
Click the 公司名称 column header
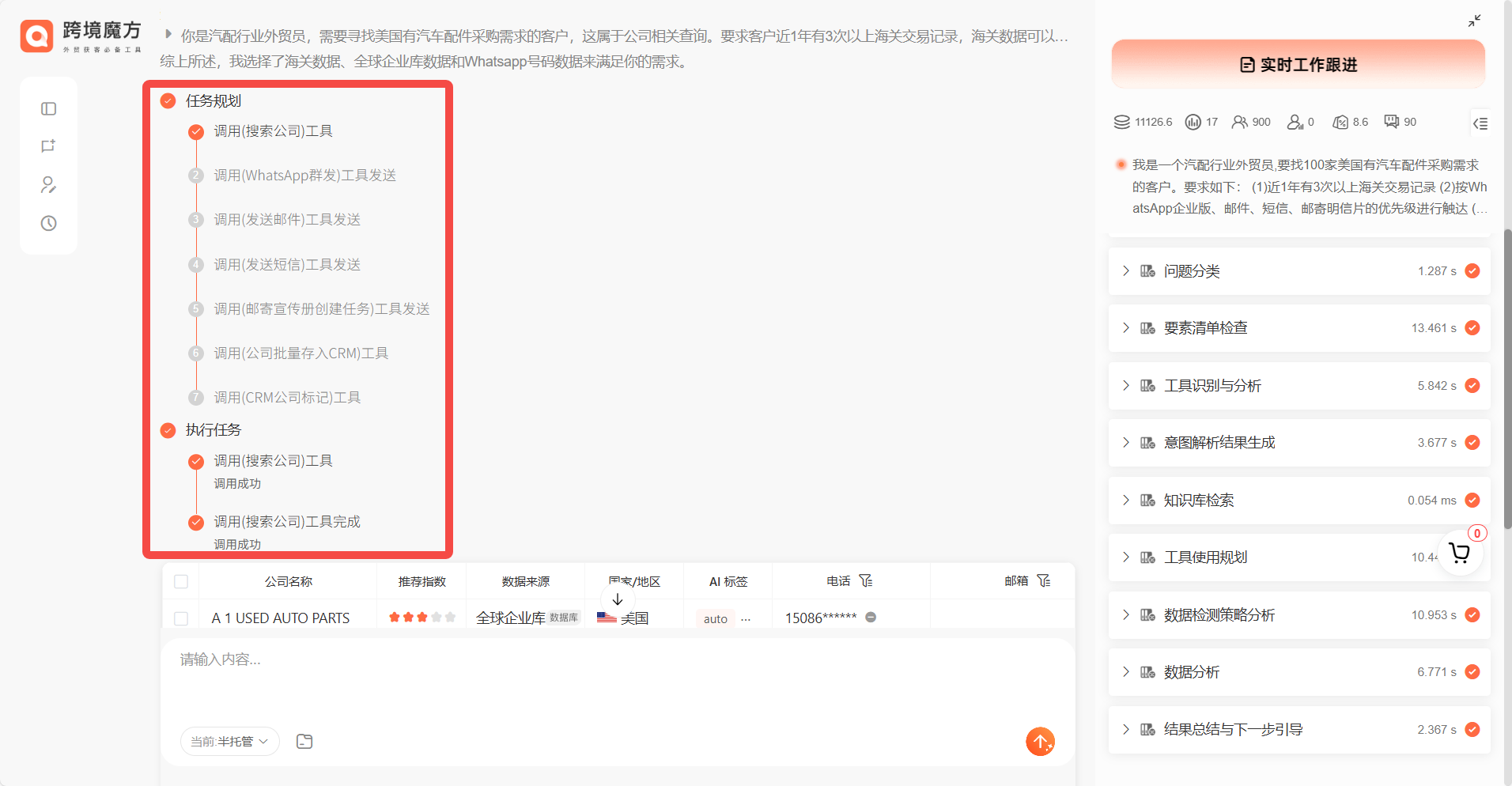click(288, 582)
